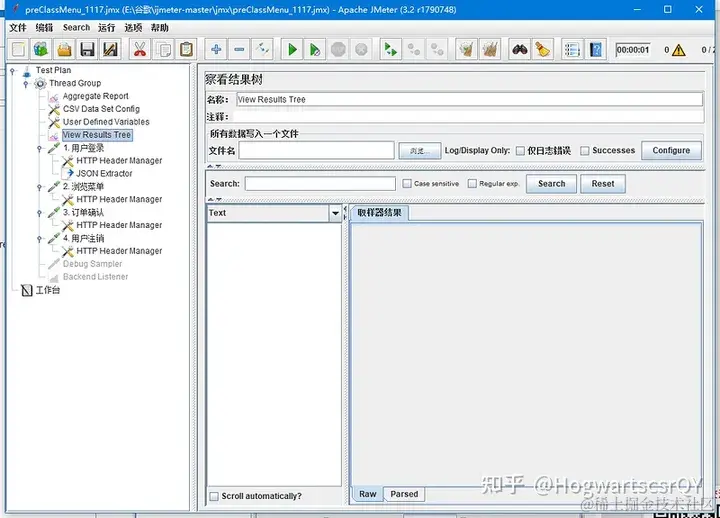Collapse the Test Plan tree node
The image size is (720, 518).
point(12,70)
